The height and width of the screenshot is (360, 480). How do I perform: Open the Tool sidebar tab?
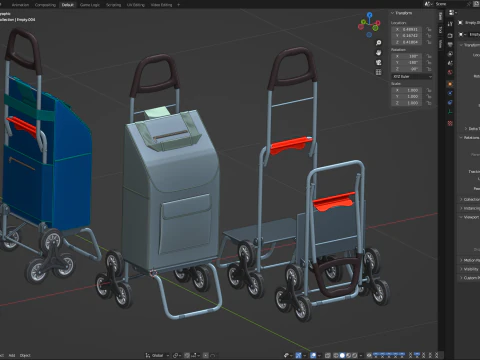(x=440, y=30)
